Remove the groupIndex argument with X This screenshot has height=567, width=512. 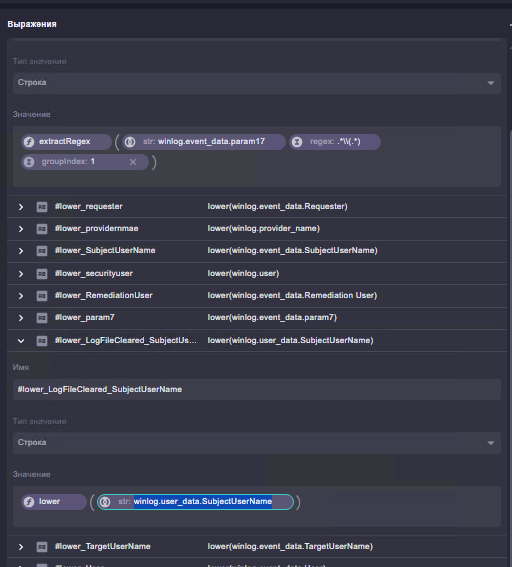tap(133, 162)
